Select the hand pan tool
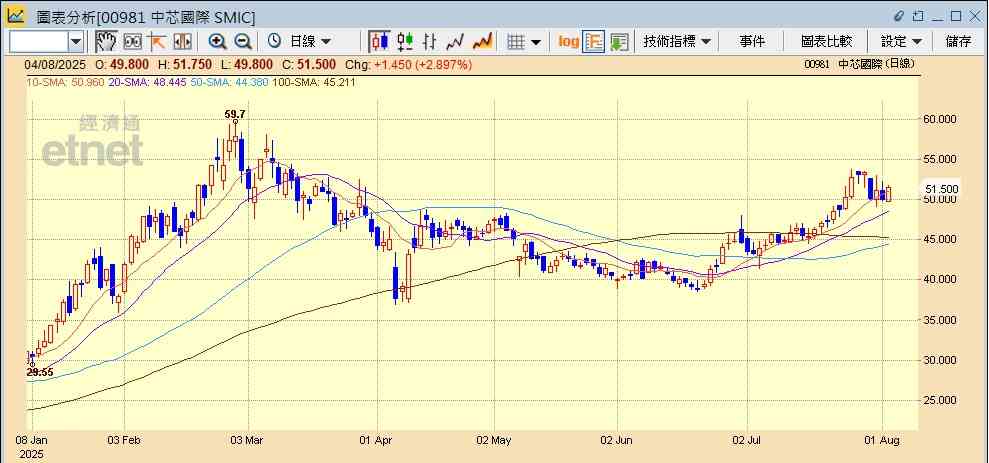 pyautogui.click(x=107, y=42)
